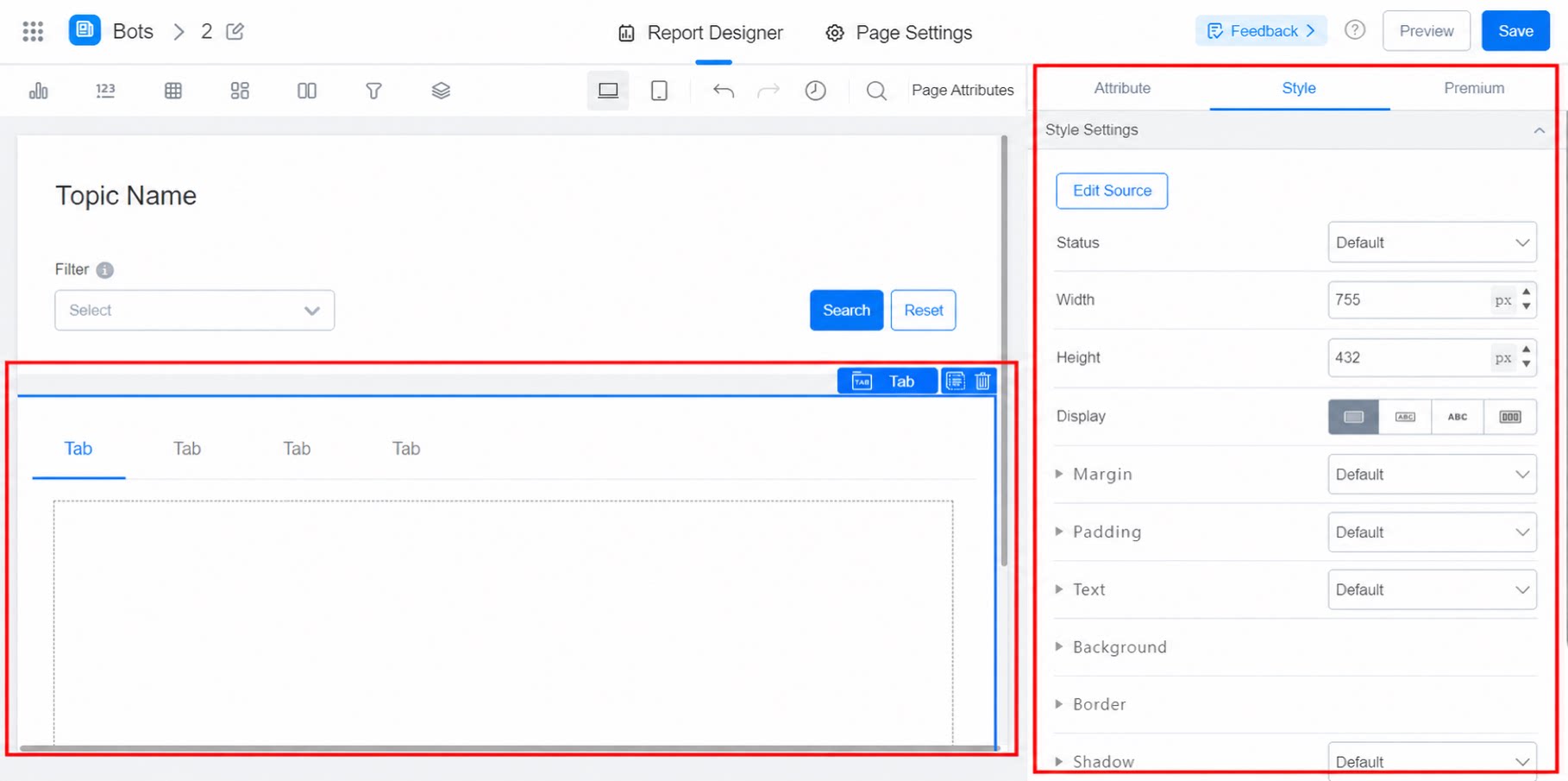Select the last Display mode option

click(x=1510, y=417)
